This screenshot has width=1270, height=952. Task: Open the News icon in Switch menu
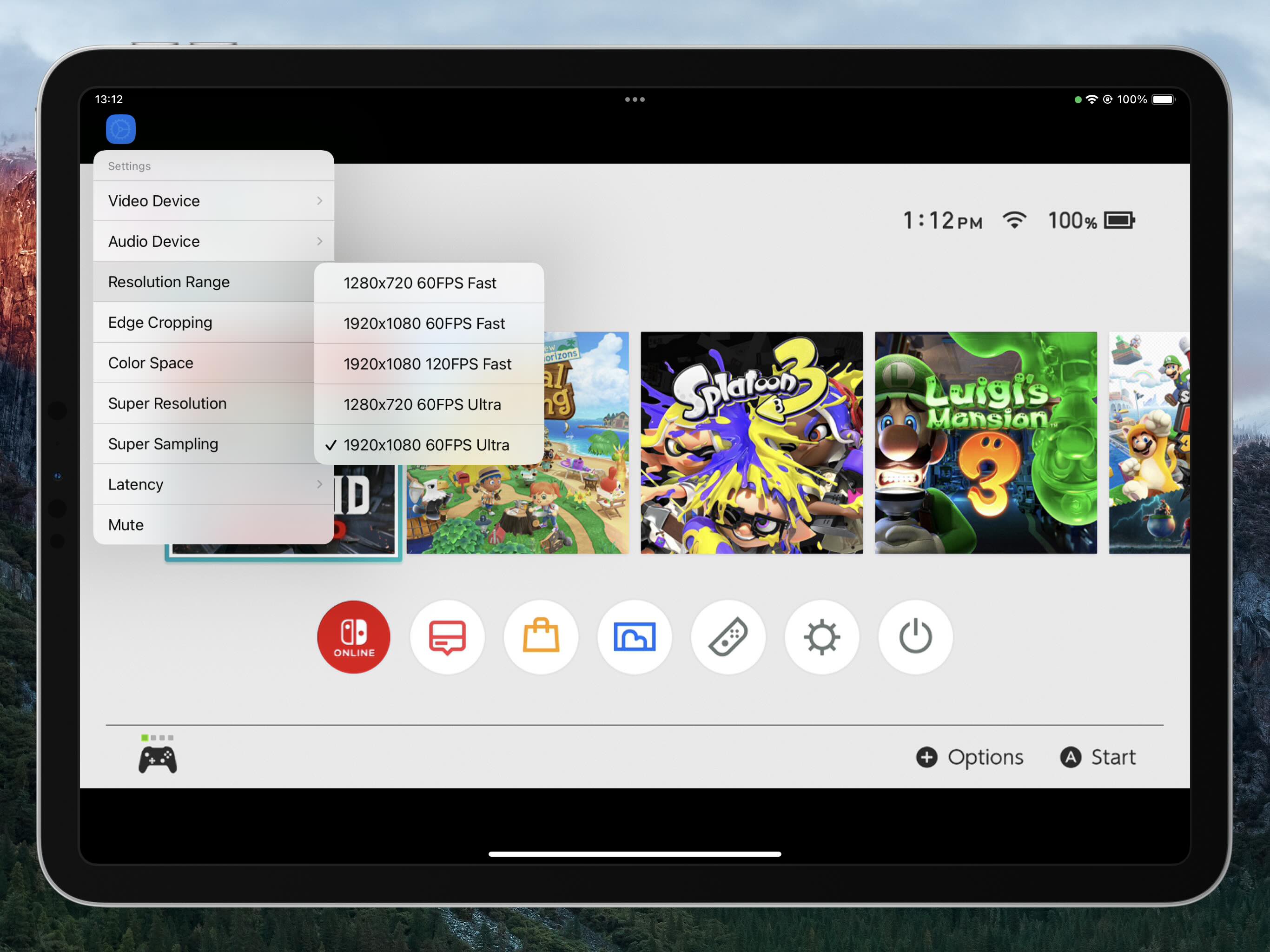click(x=447, y=637)
